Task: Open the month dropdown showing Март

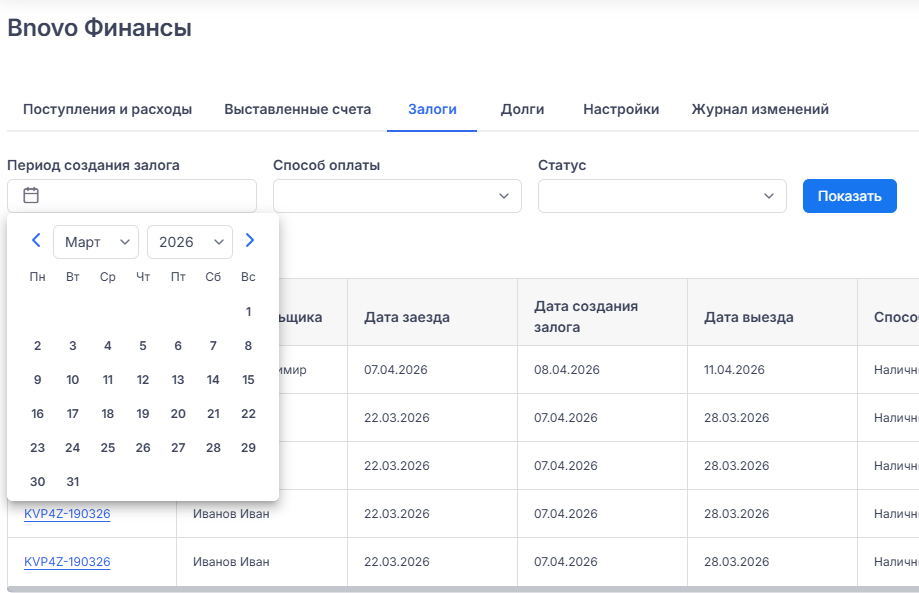Action: (x=96, y=242)
